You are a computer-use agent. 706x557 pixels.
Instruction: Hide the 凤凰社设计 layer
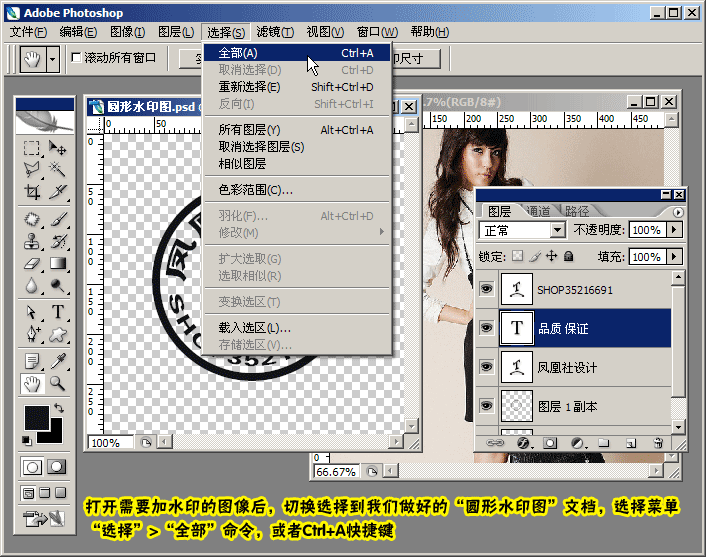(486, 367)
